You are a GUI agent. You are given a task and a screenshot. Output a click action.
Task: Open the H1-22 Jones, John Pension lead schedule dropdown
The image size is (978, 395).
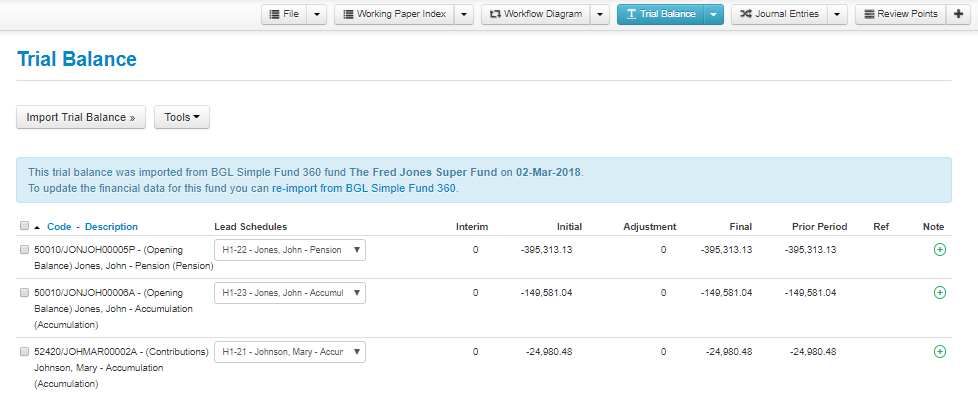click(x=290, y=250)
